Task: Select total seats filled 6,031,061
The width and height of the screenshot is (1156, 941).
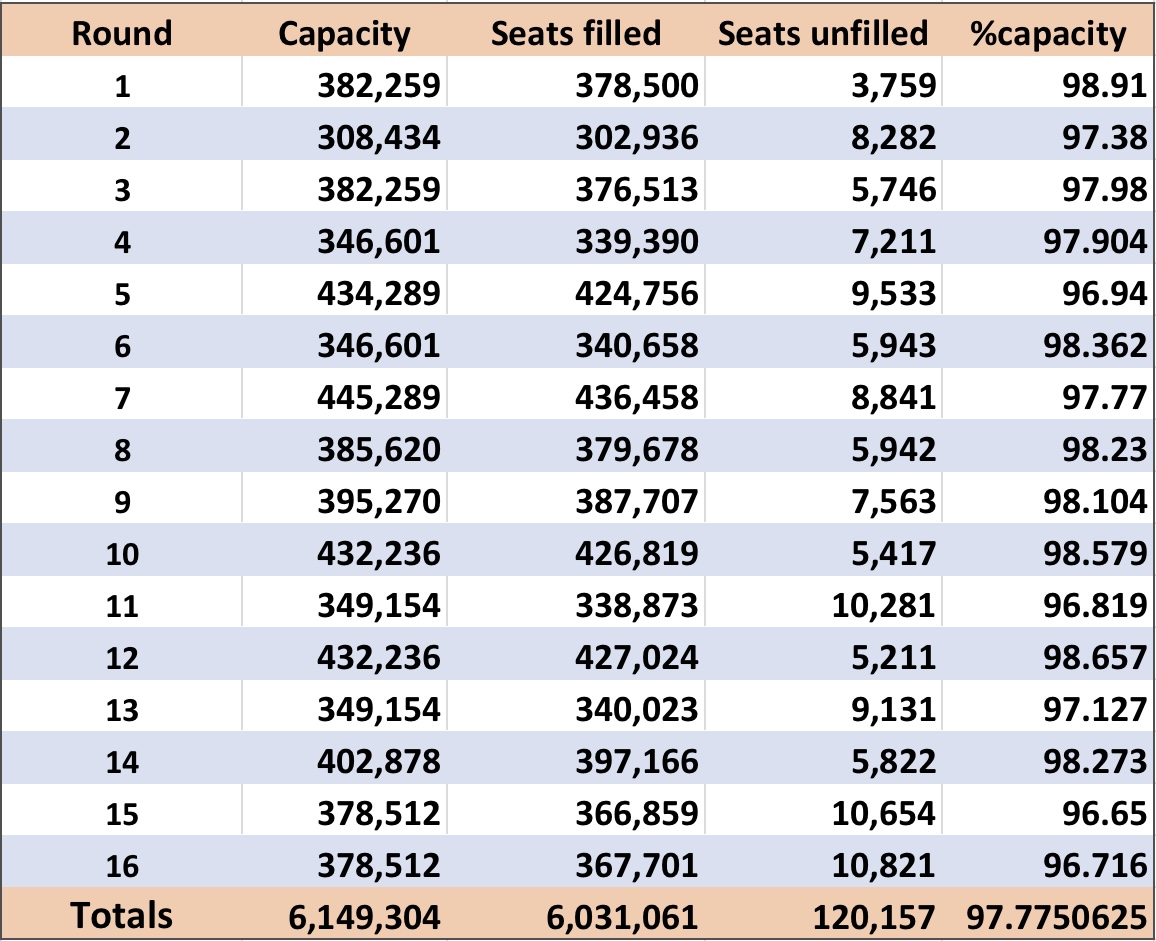Action: (x=622, y=917)
